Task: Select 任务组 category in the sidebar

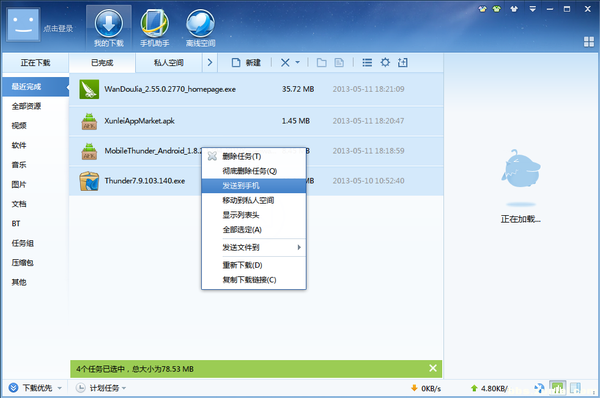Action: click(x=23, y=243)
